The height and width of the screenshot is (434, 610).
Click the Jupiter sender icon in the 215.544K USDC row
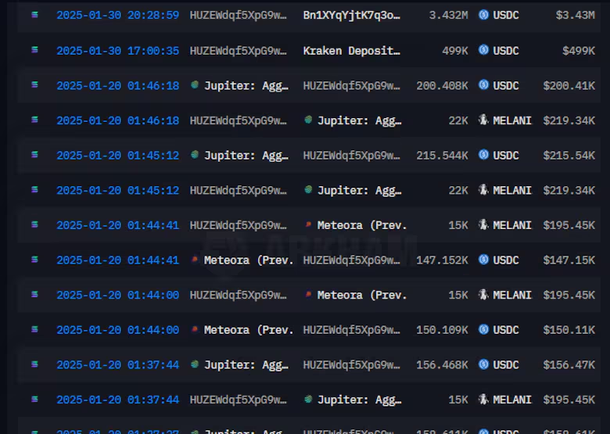tap(195, 155)
